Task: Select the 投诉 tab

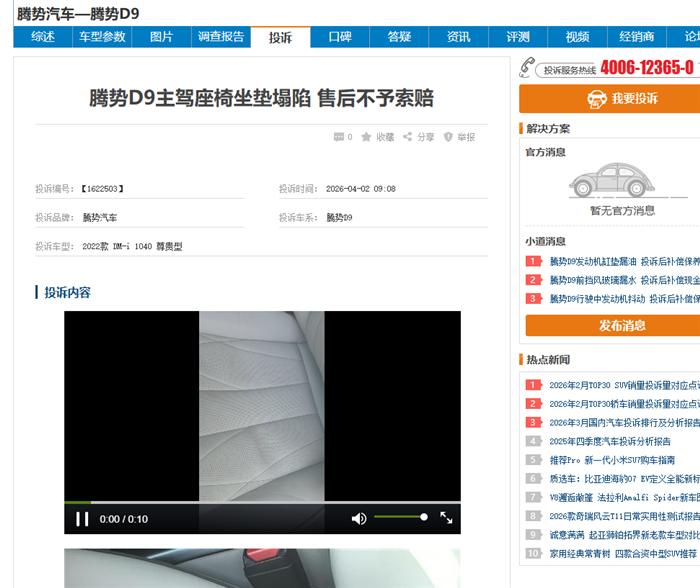Action: tap(280, 37)
